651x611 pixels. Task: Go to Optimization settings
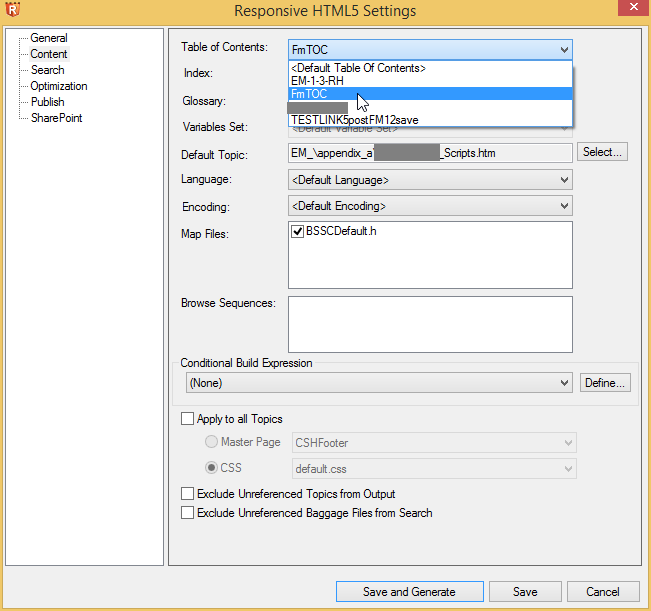click(x=59, y=86)
